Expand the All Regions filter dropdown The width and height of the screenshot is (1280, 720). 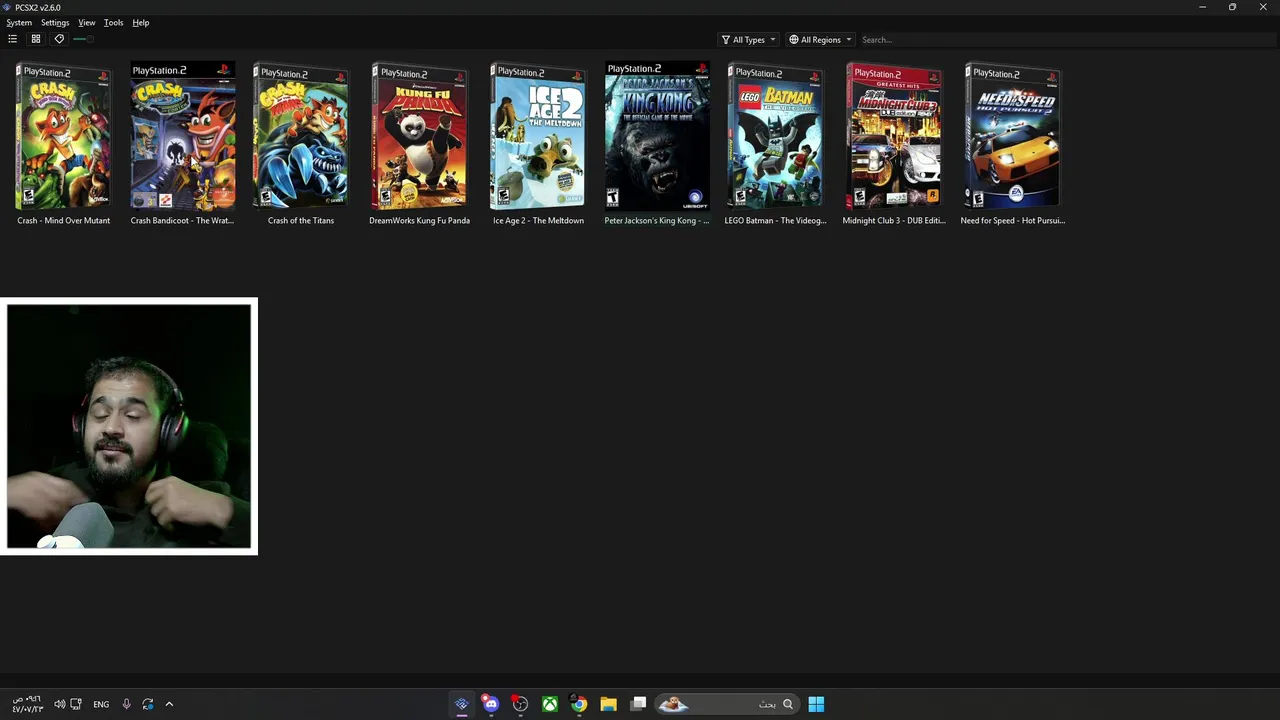820,40
